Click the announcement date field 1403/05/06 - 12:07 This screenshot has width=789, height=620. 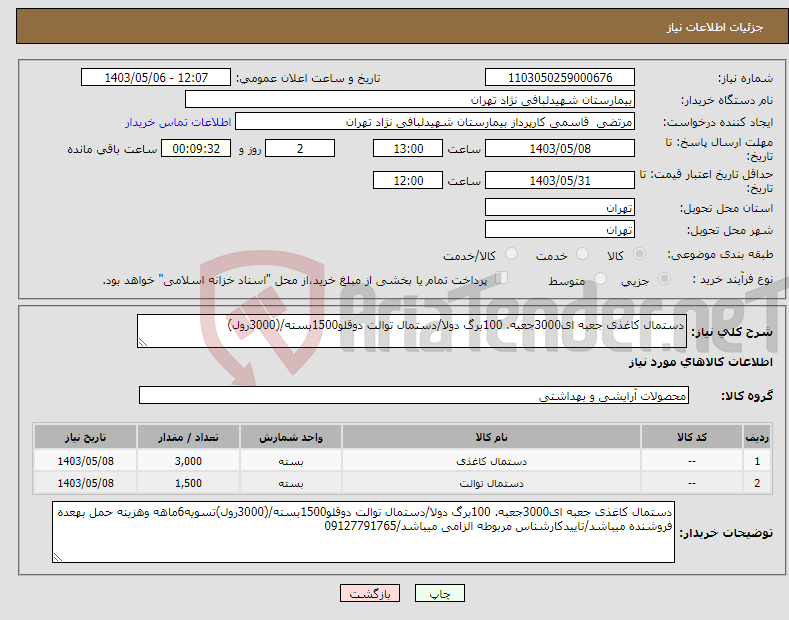[x=156, y=78]
